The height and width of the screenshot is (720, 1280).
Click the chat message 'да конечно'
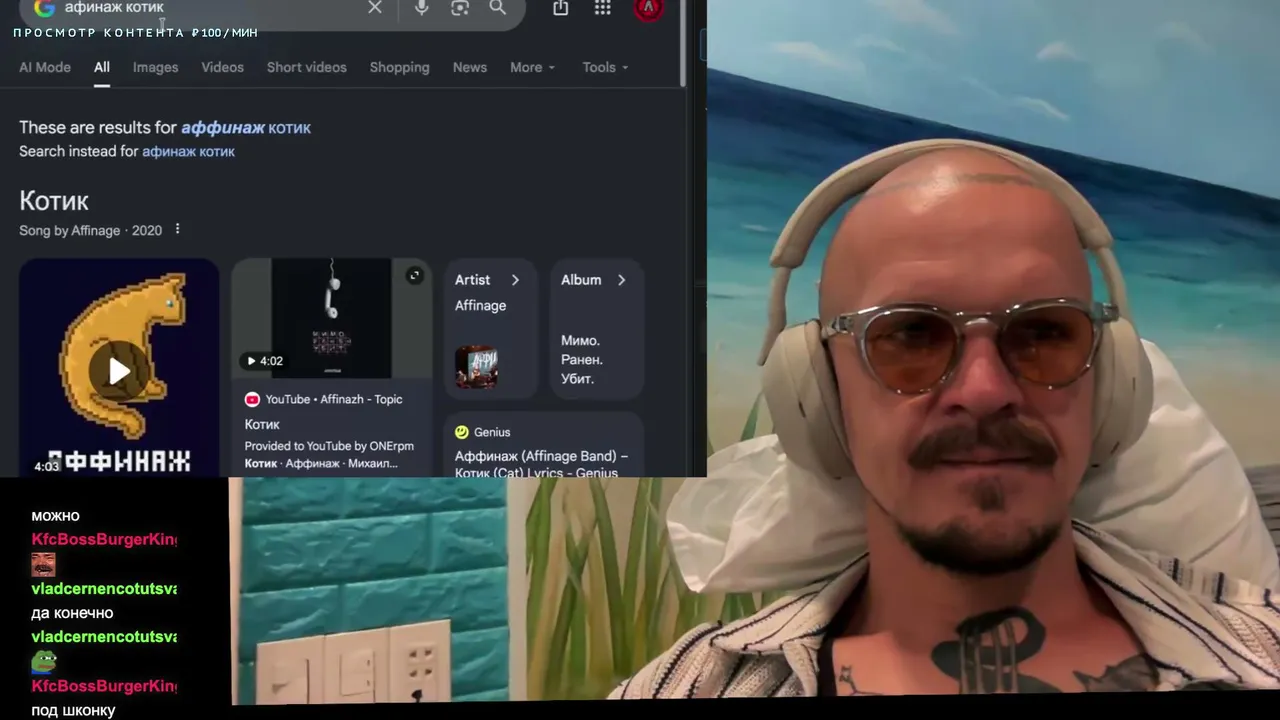(x=72, y=613)
